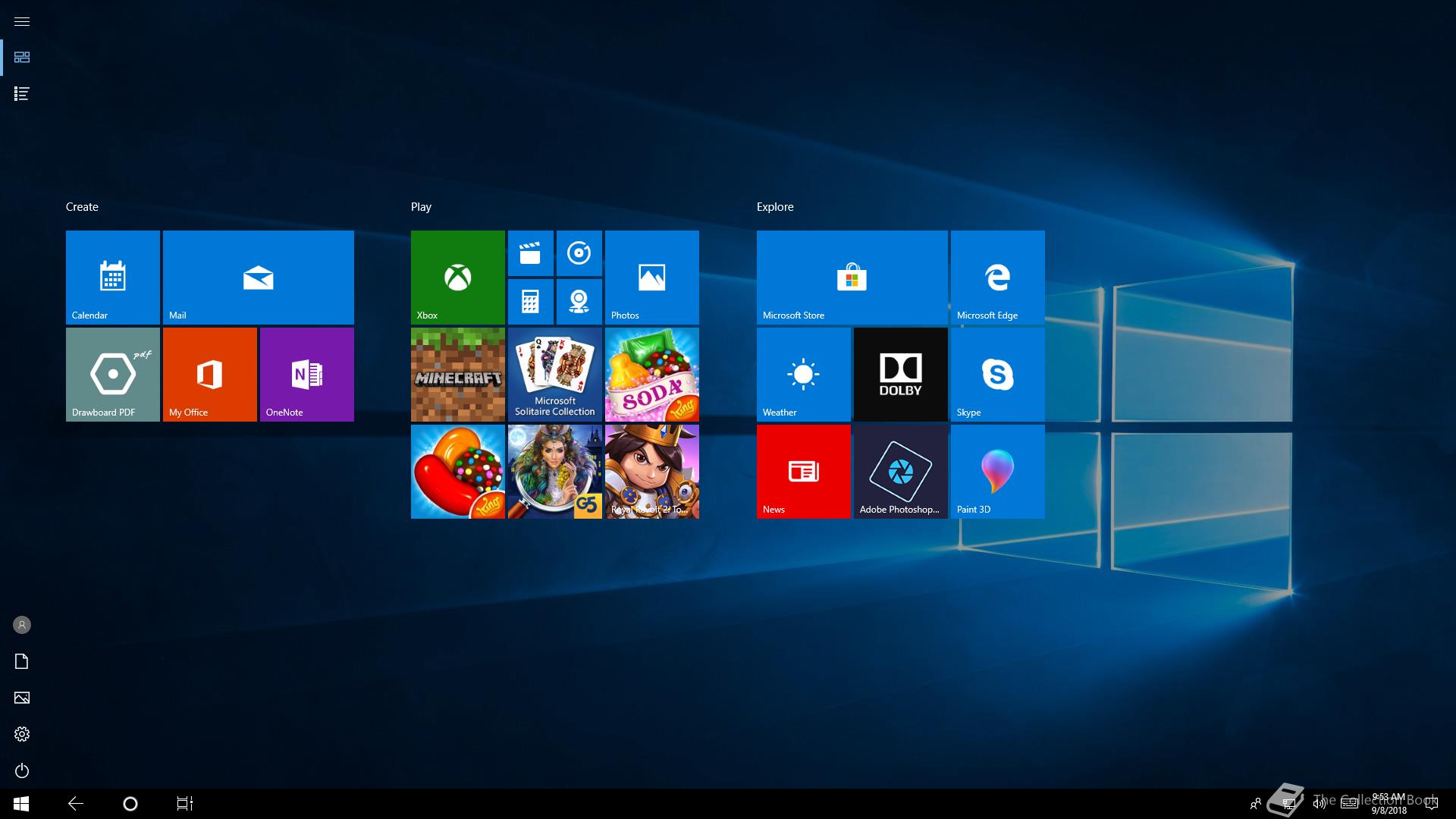Image resolution: width=1456 pixels, height=819 pixels.
Task: Open the News tile
Action: [804, 472]
